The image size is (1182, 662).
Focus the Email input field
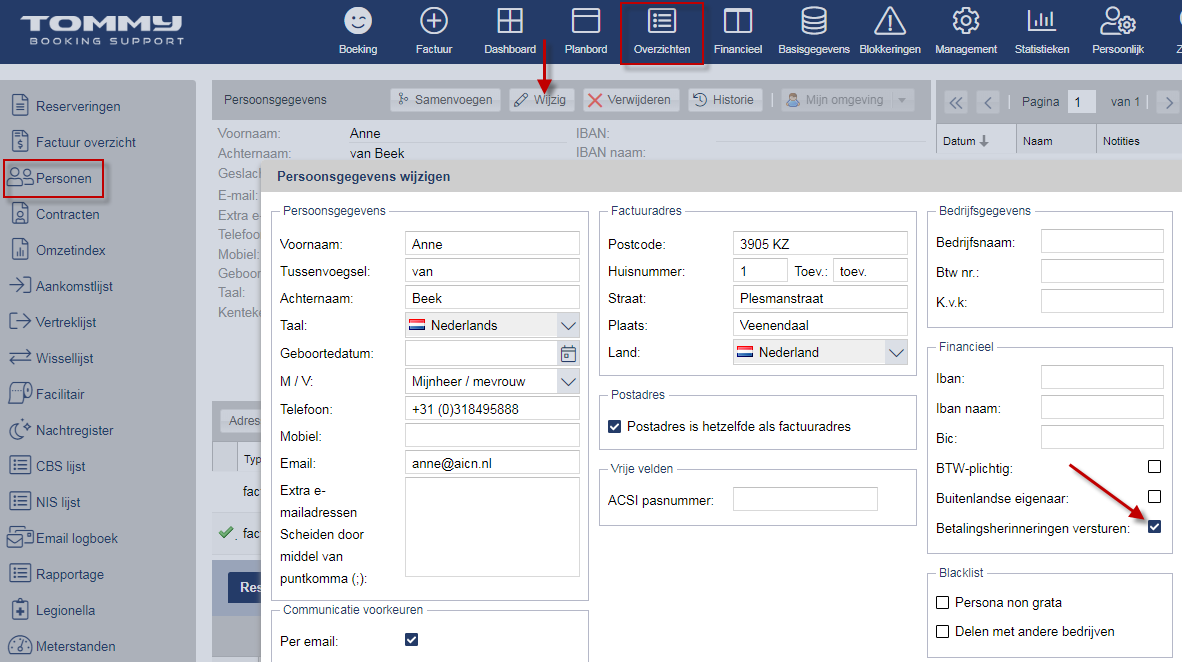pyautogui.click(x=492, y=464)
